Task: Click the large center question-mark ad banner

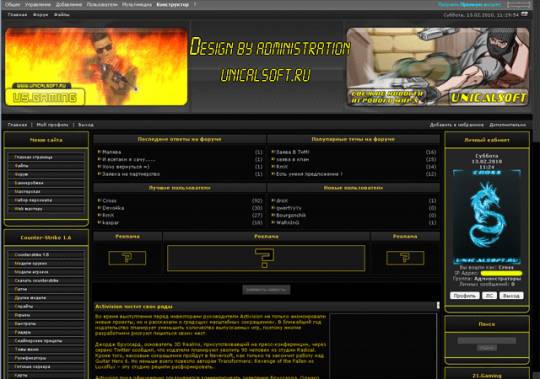Action: (x=266, y=258)
